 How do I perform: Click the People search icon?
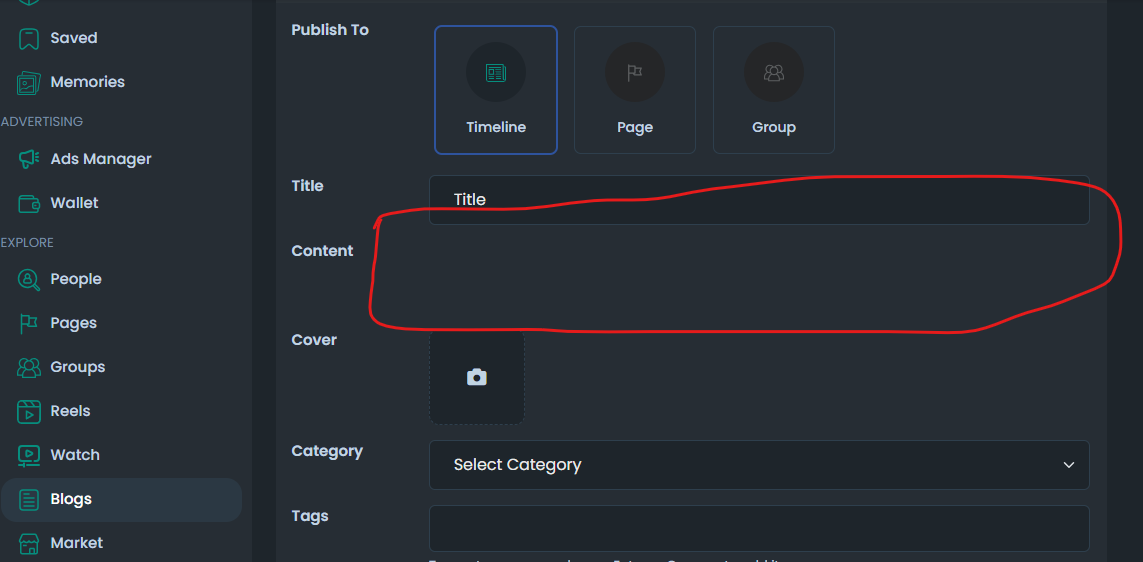coord(28,279)
